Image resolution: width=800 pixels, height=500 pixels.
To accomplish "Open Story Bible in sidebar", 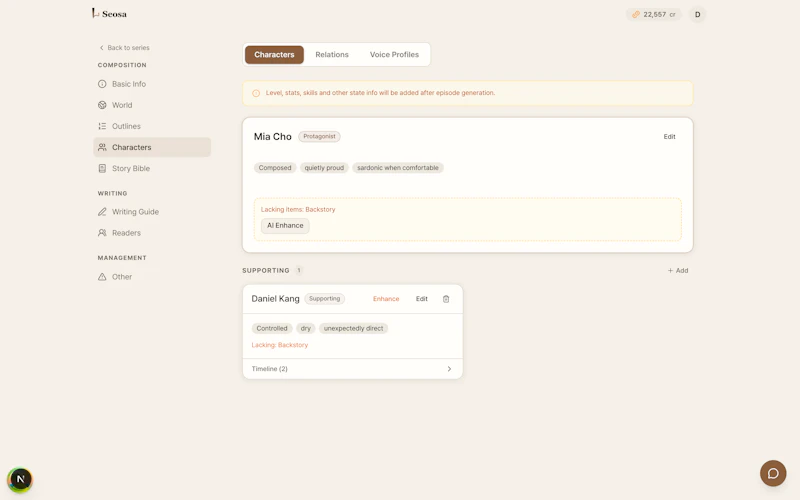I will (152, 168).
